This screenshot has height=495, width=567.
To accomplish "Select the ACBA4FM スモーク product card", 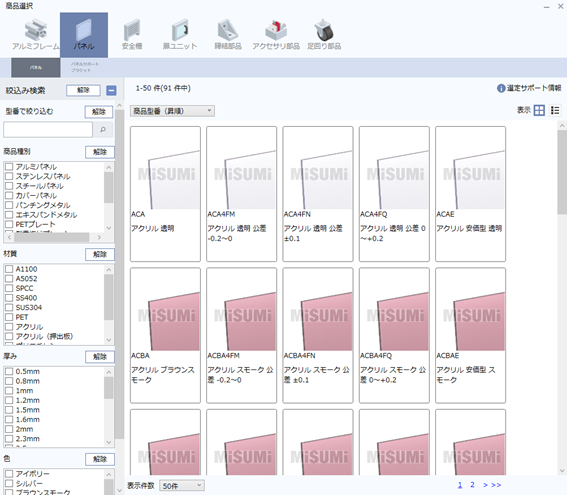I will [x=242, y=335].
